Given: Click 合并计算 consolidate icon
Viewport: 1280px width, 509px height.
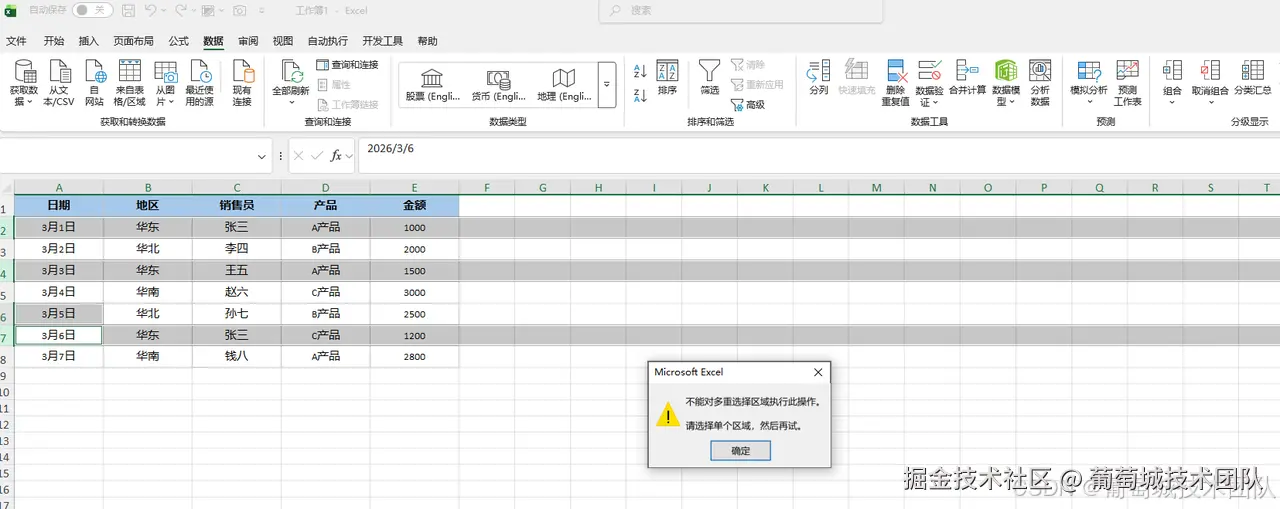Looking at the screenshot, I should (967, 78).
